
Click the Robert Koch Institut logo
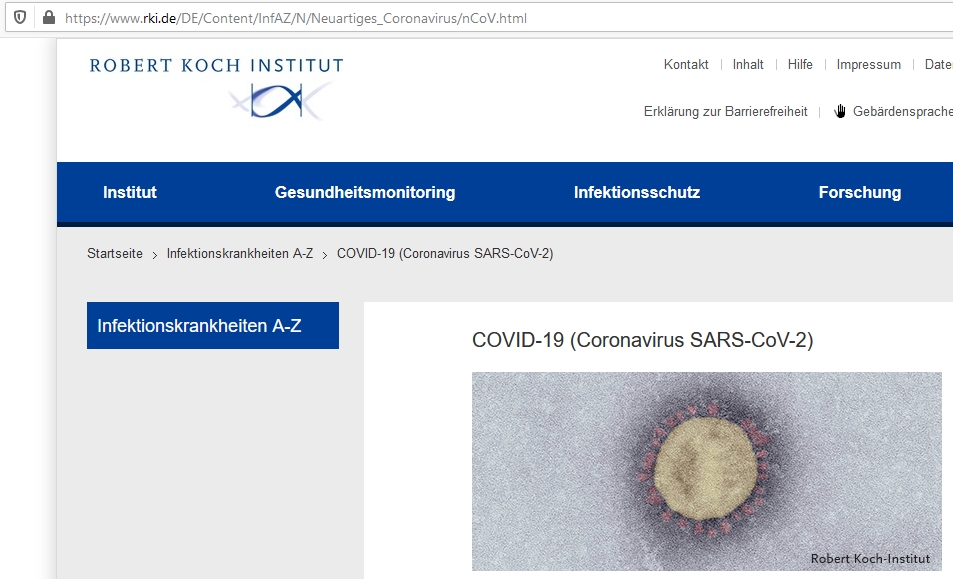[216, 89]
